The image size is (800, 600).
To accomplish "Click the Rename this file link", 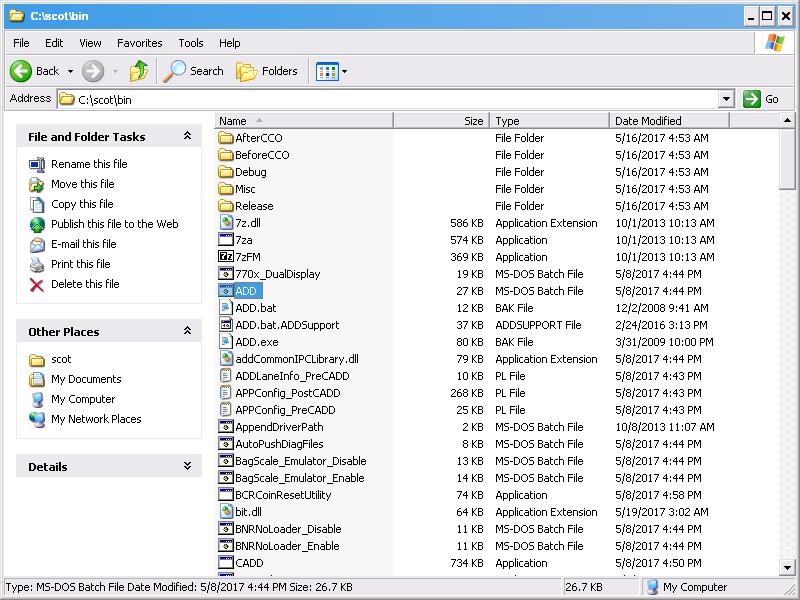I will [x=89, y=164].
